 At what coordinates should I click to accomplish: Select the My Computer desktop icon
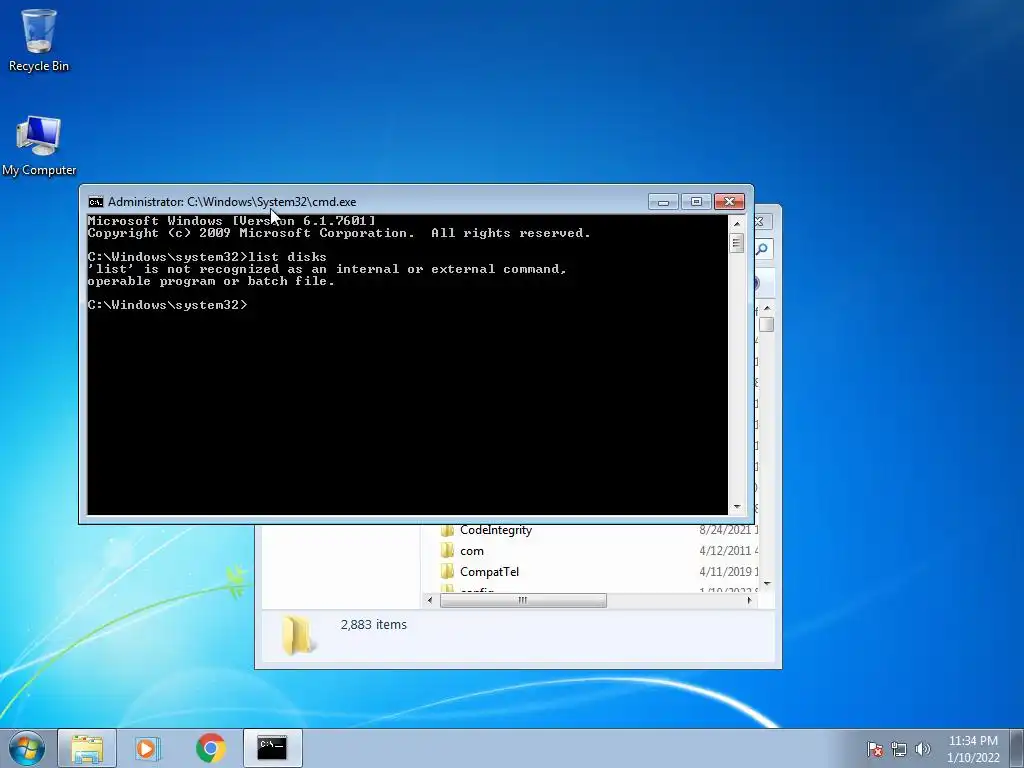pos(39,145)
